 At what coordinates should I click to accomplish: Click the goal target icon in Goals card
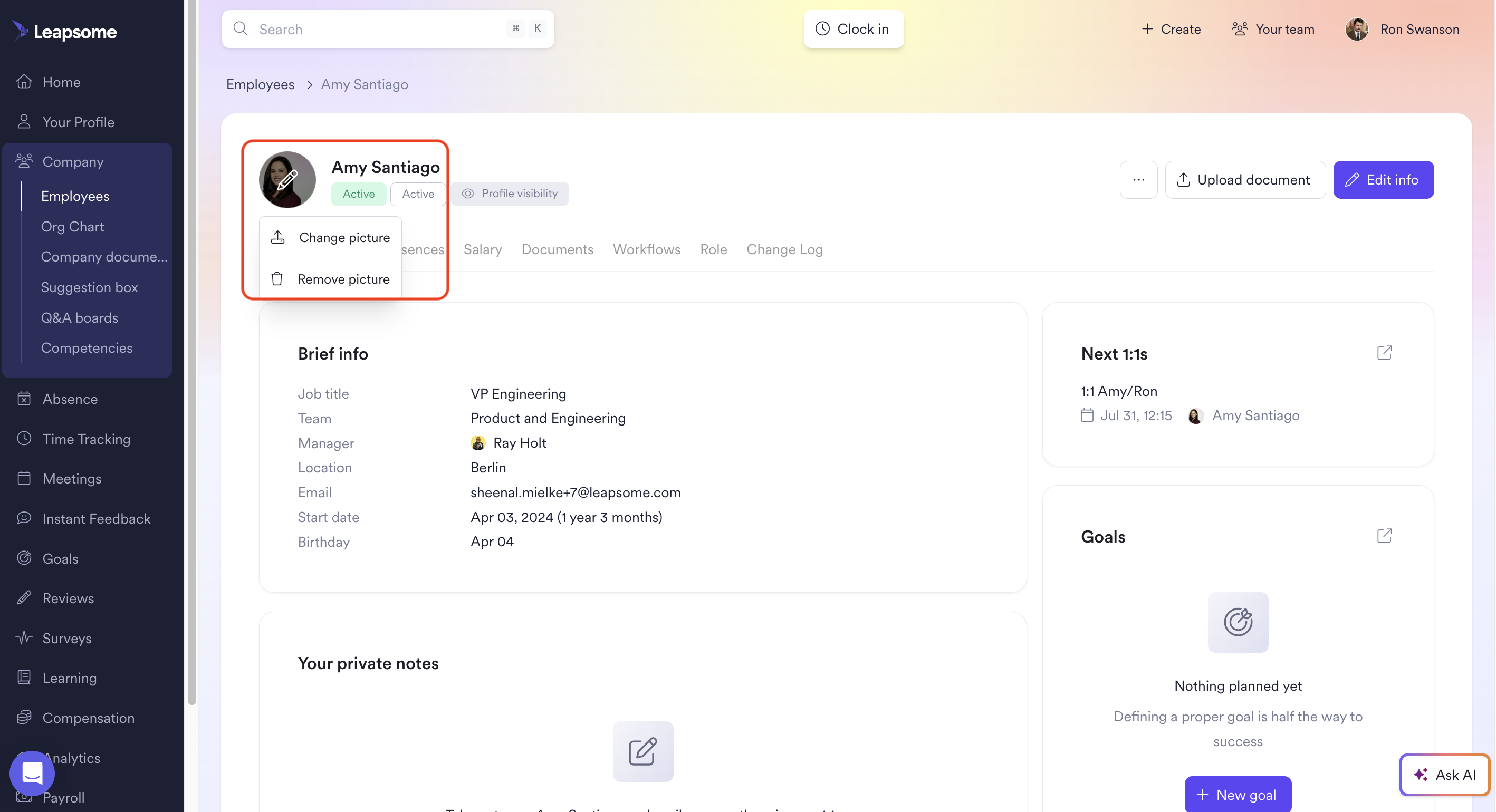[1238, 622]
